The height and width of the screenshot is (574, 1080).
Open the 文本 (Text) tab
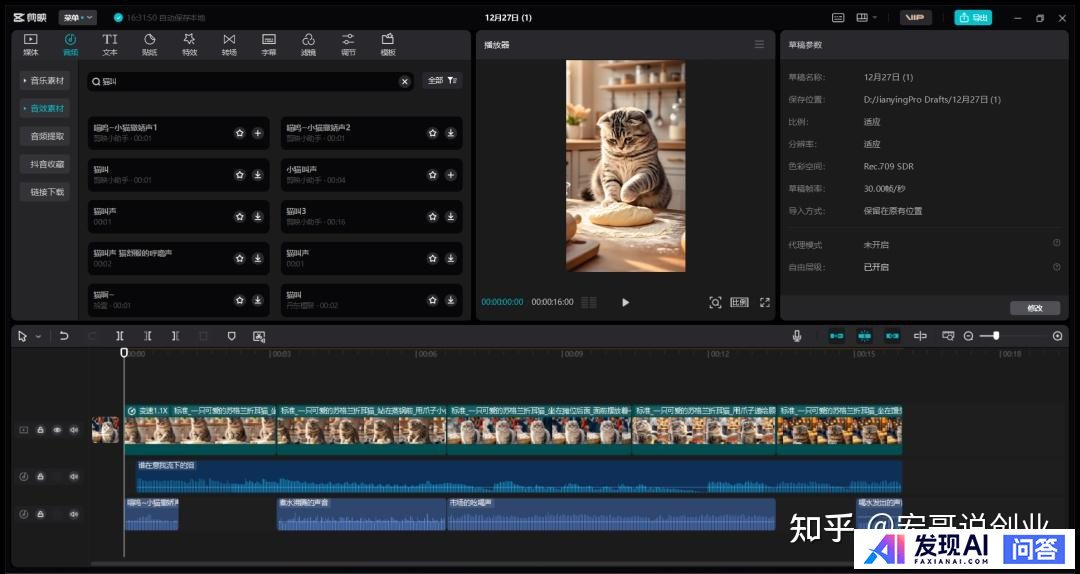tap(110, 44)
